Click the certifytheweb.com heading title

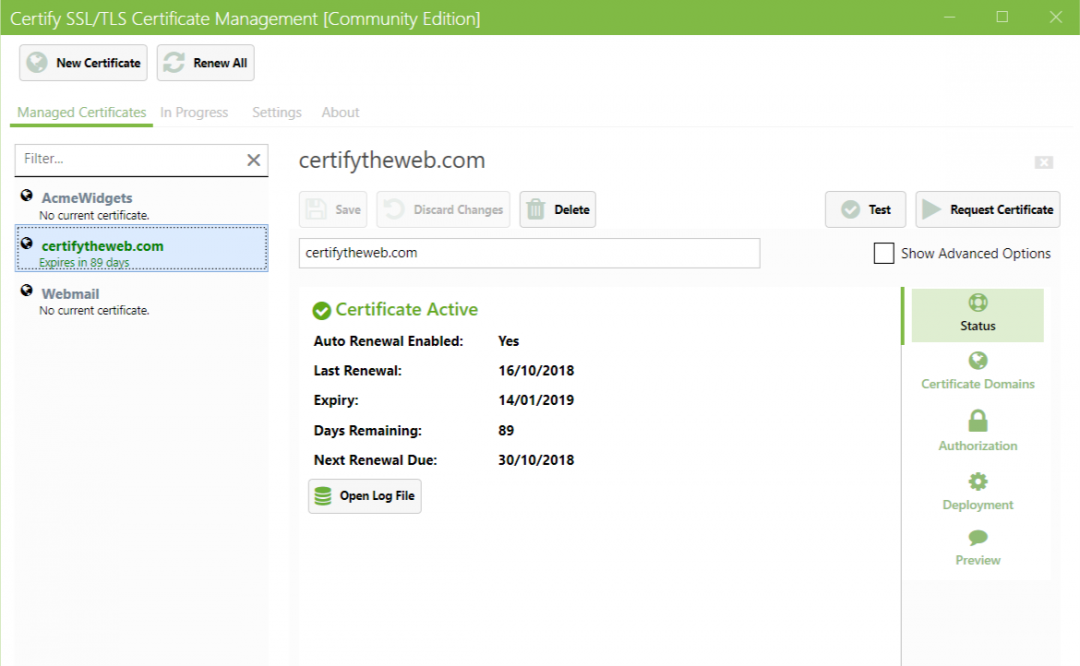pos(392,160)
